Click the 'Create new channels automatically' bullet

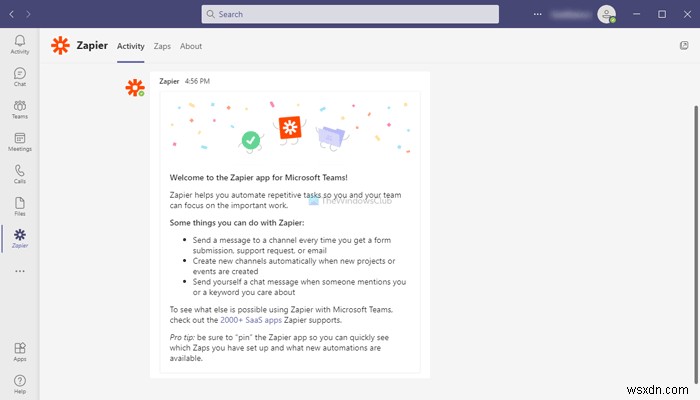coord(294,266)
